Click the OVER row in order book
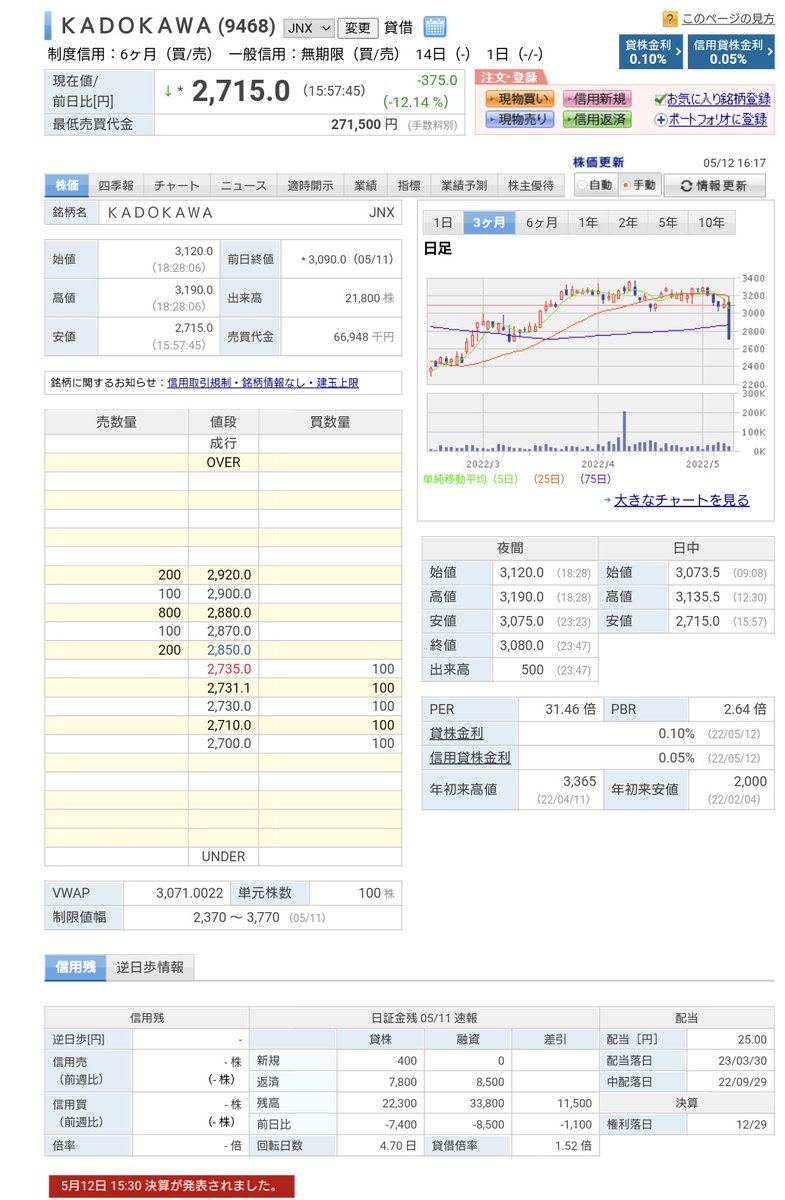 [223, 462]
